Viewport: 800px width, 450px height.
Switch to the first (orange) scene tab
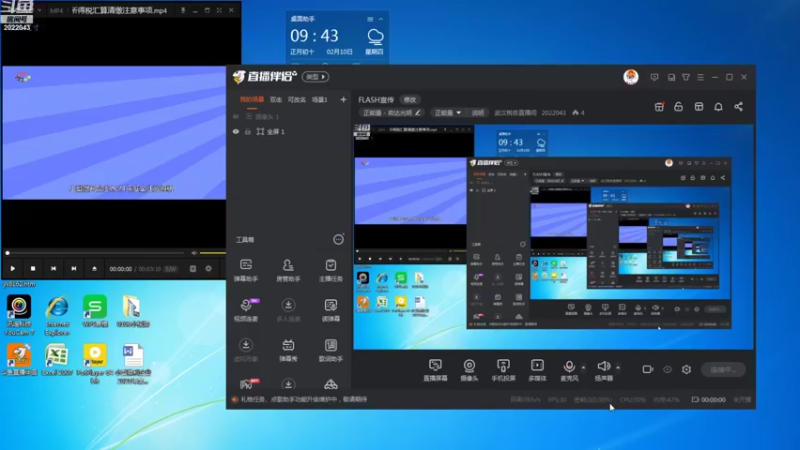pyautogui.click(x=252, y=99)
